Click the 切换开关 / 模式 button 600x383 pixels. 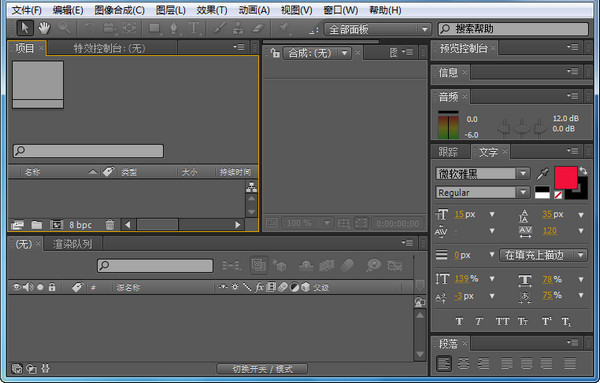(x=262, y=369)
